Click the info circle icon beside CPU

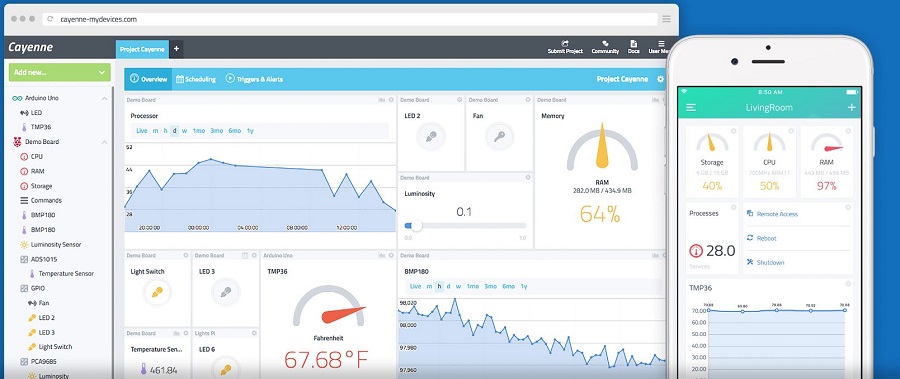[24, 157]
